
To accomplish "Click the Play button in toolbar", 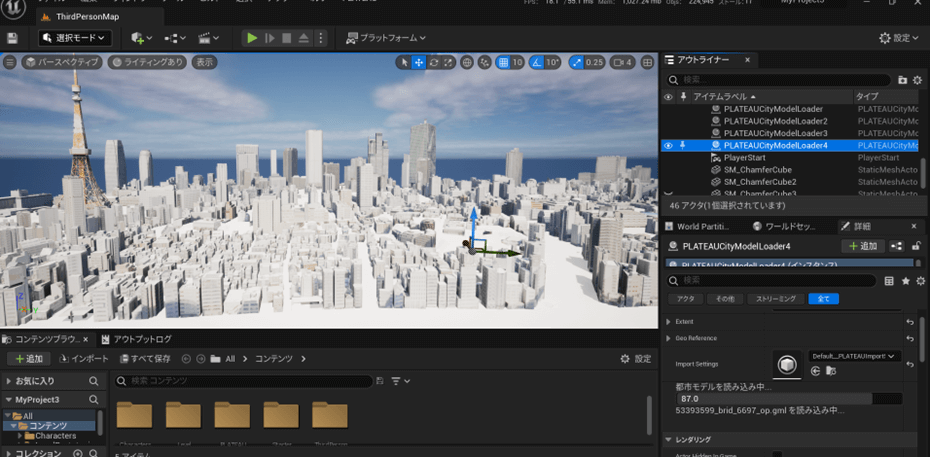I will click(252, 38).
